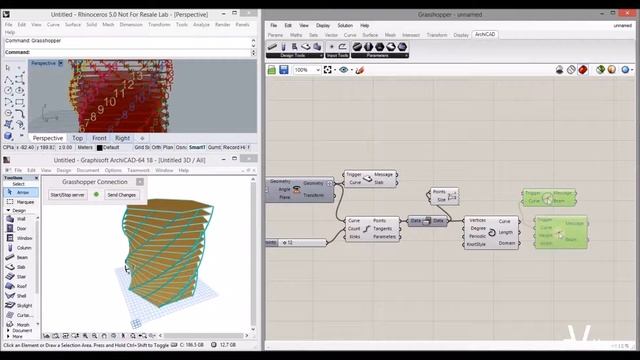The image size is (640, 360).
Task: Toggle selected-only preview green icon in Grasshopper
Action: pyautogui.click(x=600, y=70)
